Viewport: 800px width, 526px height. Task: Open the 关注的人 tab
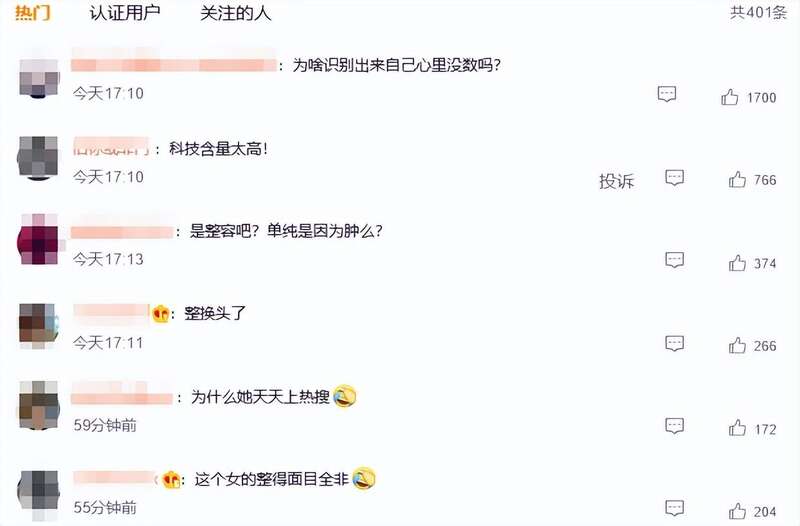[x=235, y=13]
